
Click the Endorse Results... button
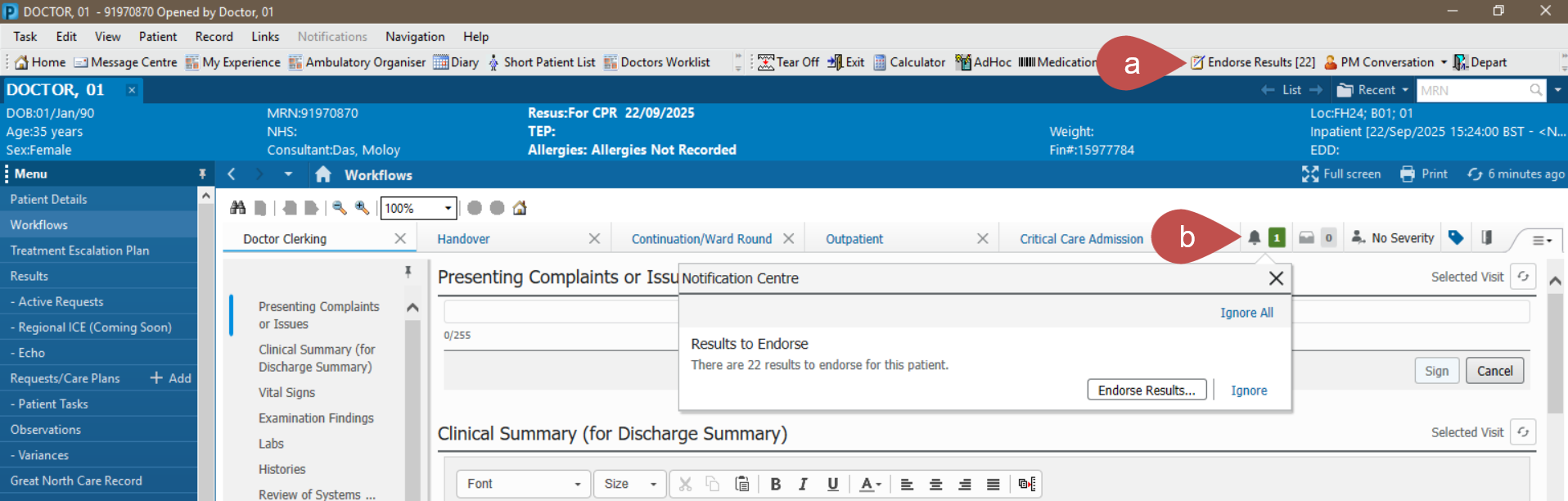[x=1146, y=390]
